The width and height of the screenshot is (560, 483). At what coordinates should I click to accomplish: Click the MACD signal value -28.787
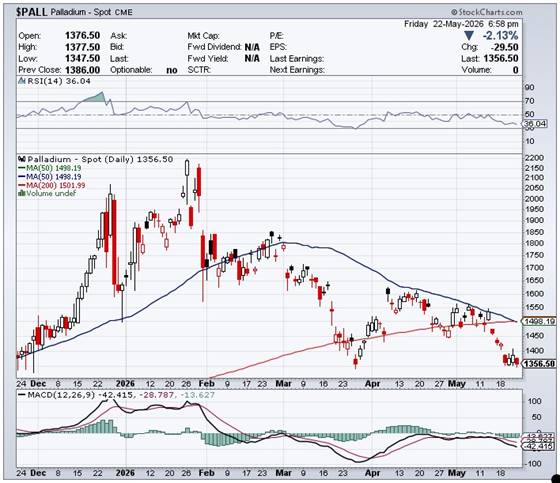(157, 395)
